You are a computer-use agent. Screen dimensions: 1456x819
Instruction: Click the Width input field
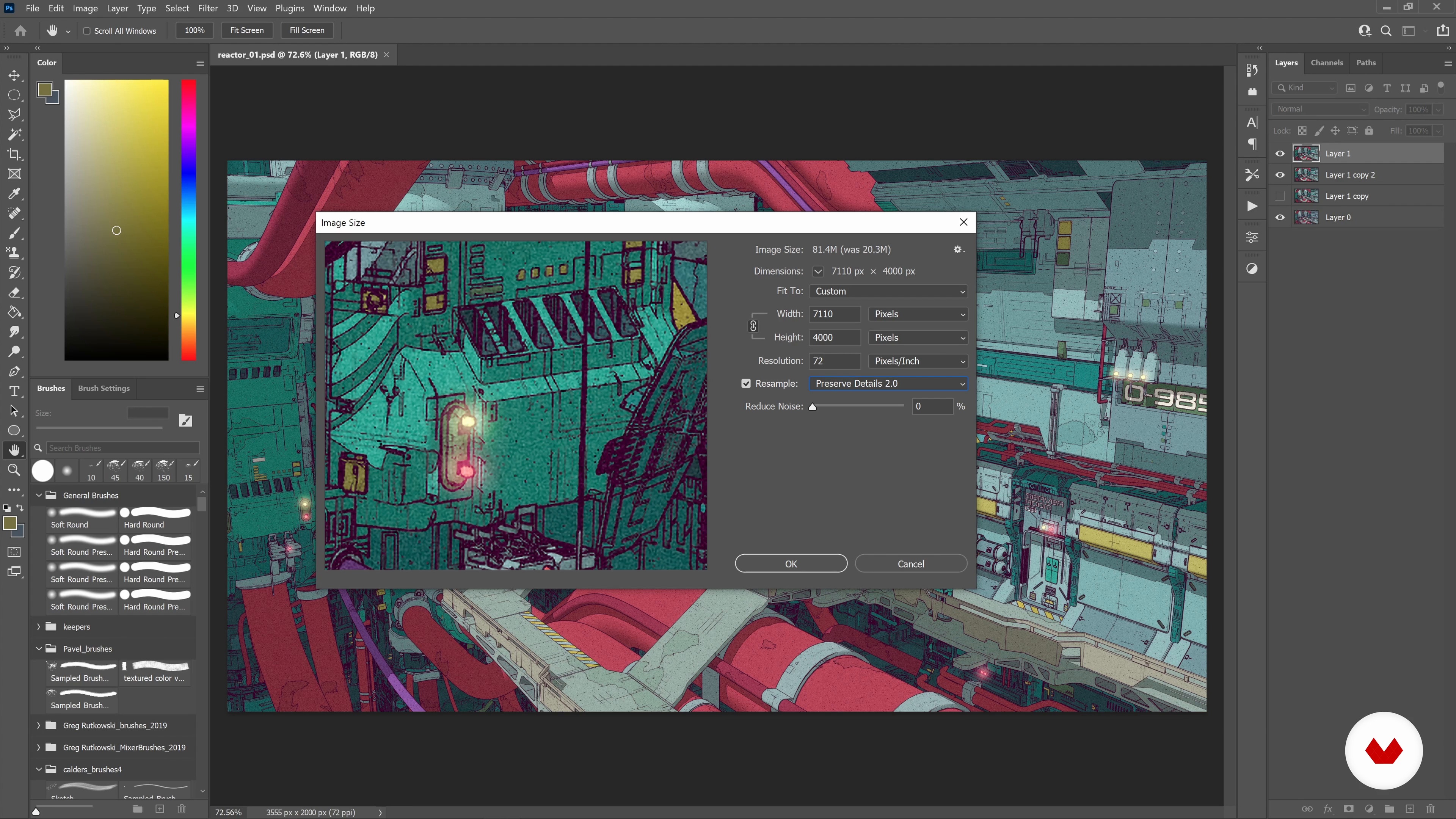835,314
